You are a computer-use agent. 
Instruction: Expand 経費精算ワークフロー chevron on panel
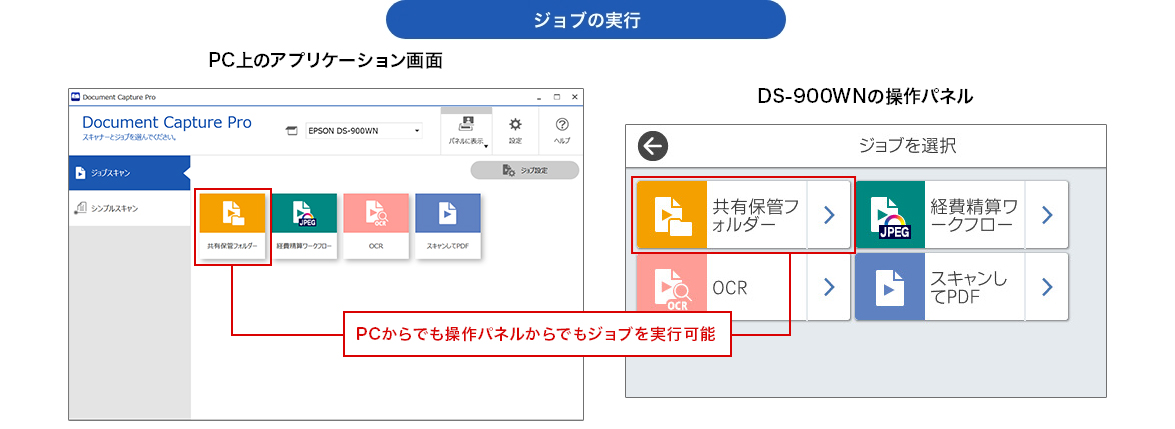[x=1047, y=214]
